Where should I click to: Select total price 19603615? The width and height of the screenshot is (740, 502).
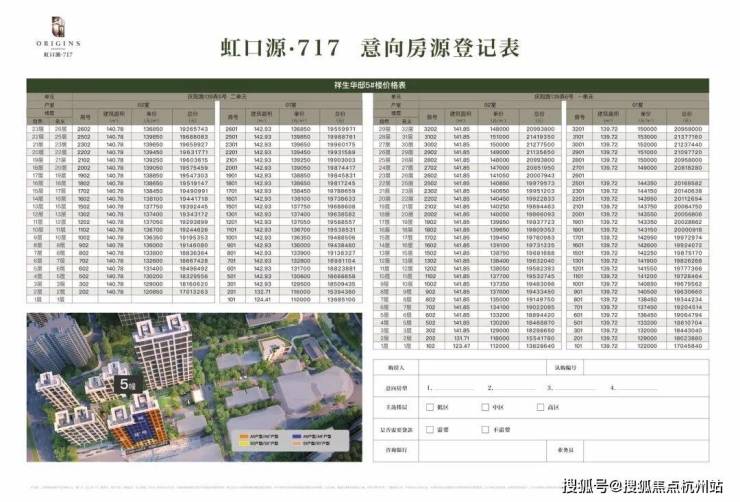[x=193, y=160]
